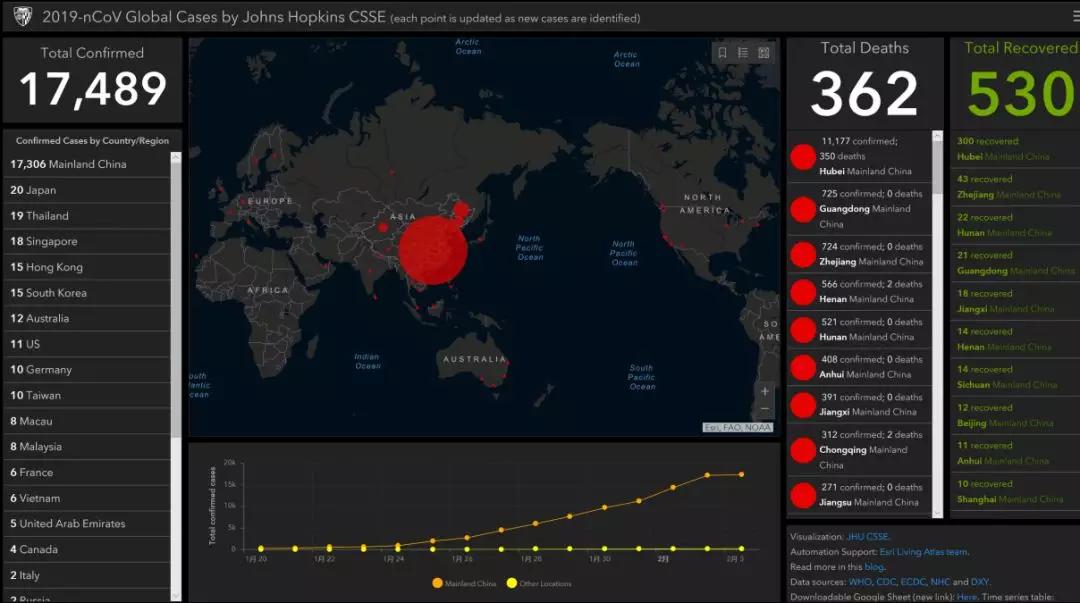
Task: Open the basemap gallery grid icon
Action: point(764,53)
